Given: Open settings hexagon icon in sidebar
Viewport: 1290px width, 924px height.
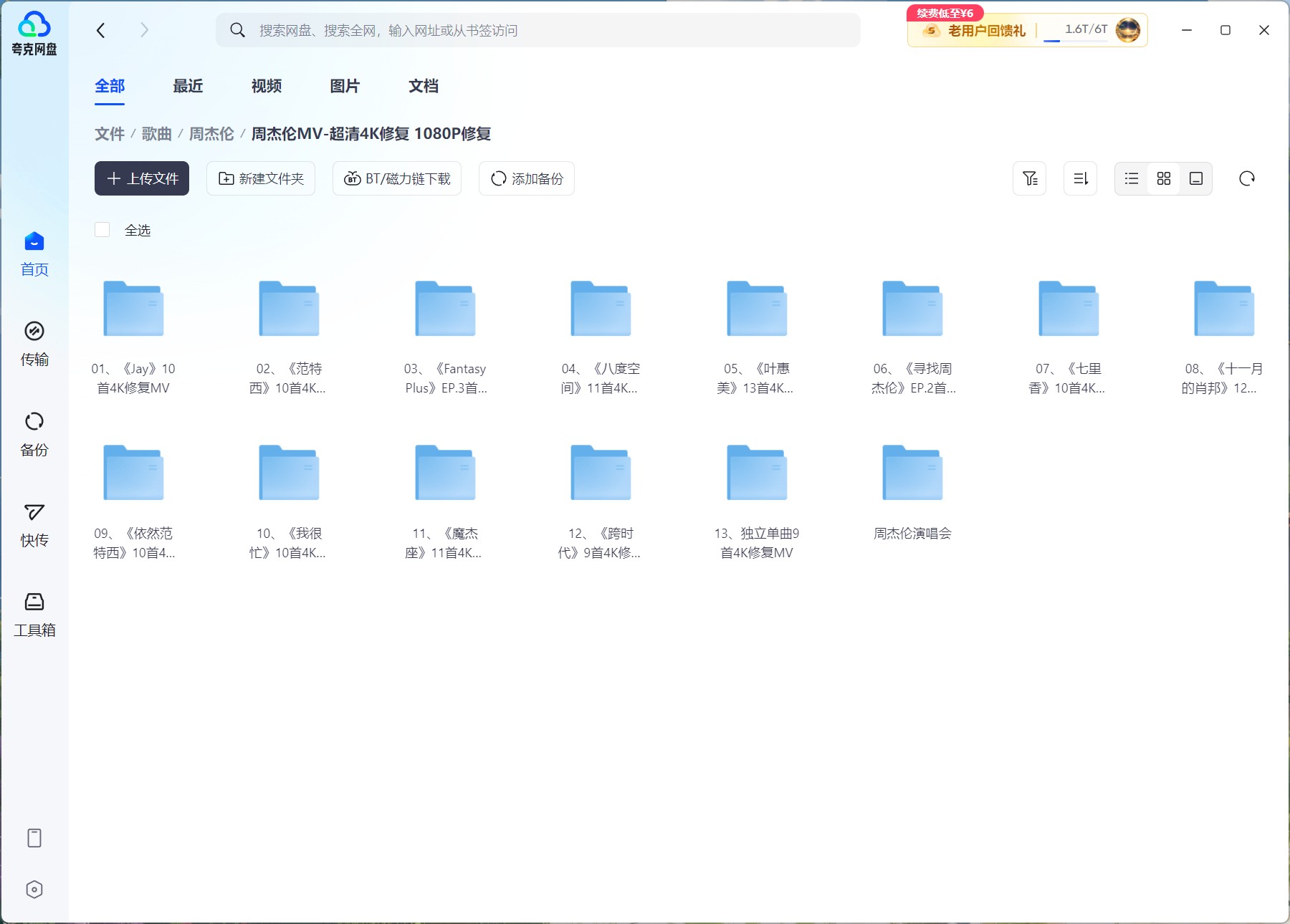Looking at the screenshot, I should [x=34, y=890].
